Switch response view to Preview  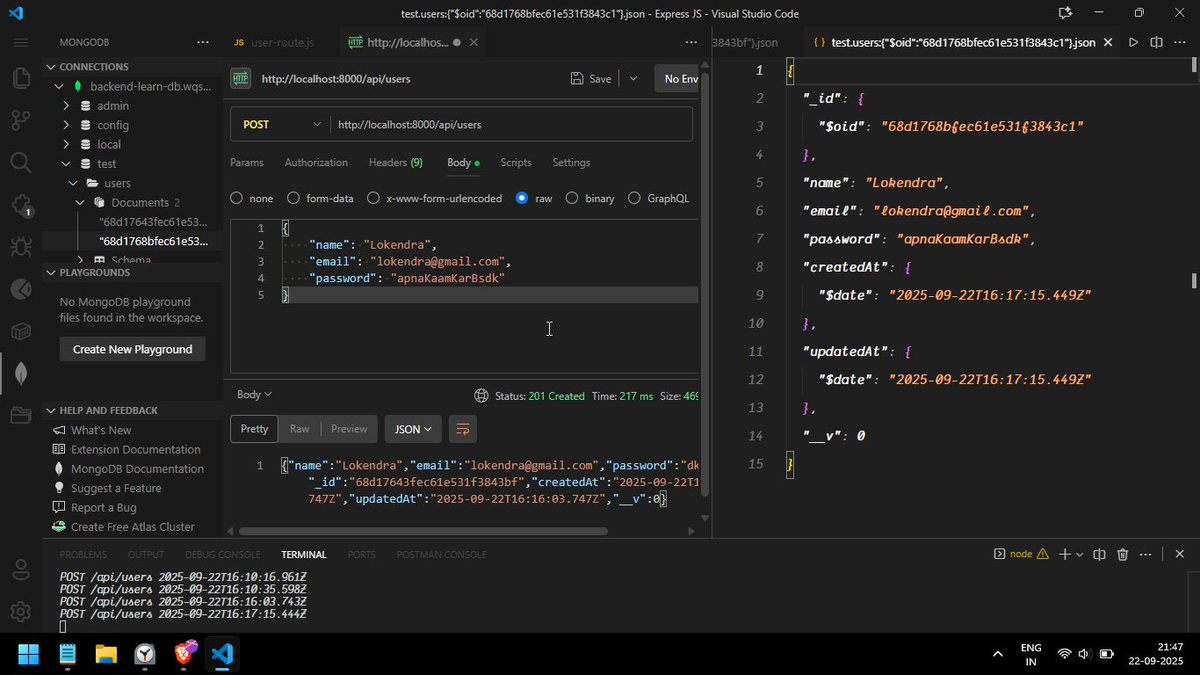tap(349, 429)
